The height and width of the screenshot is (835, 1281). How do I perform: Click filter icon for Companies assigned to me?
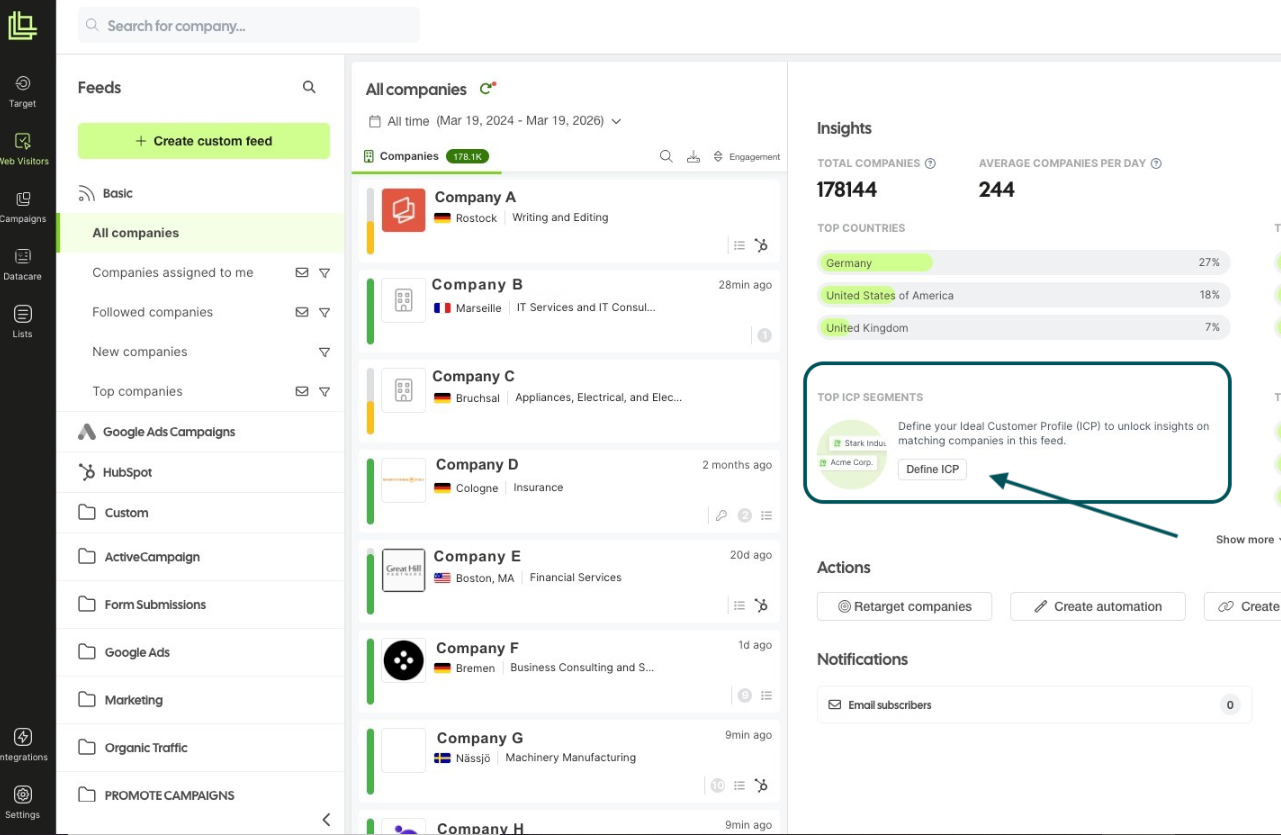(324, 272)
